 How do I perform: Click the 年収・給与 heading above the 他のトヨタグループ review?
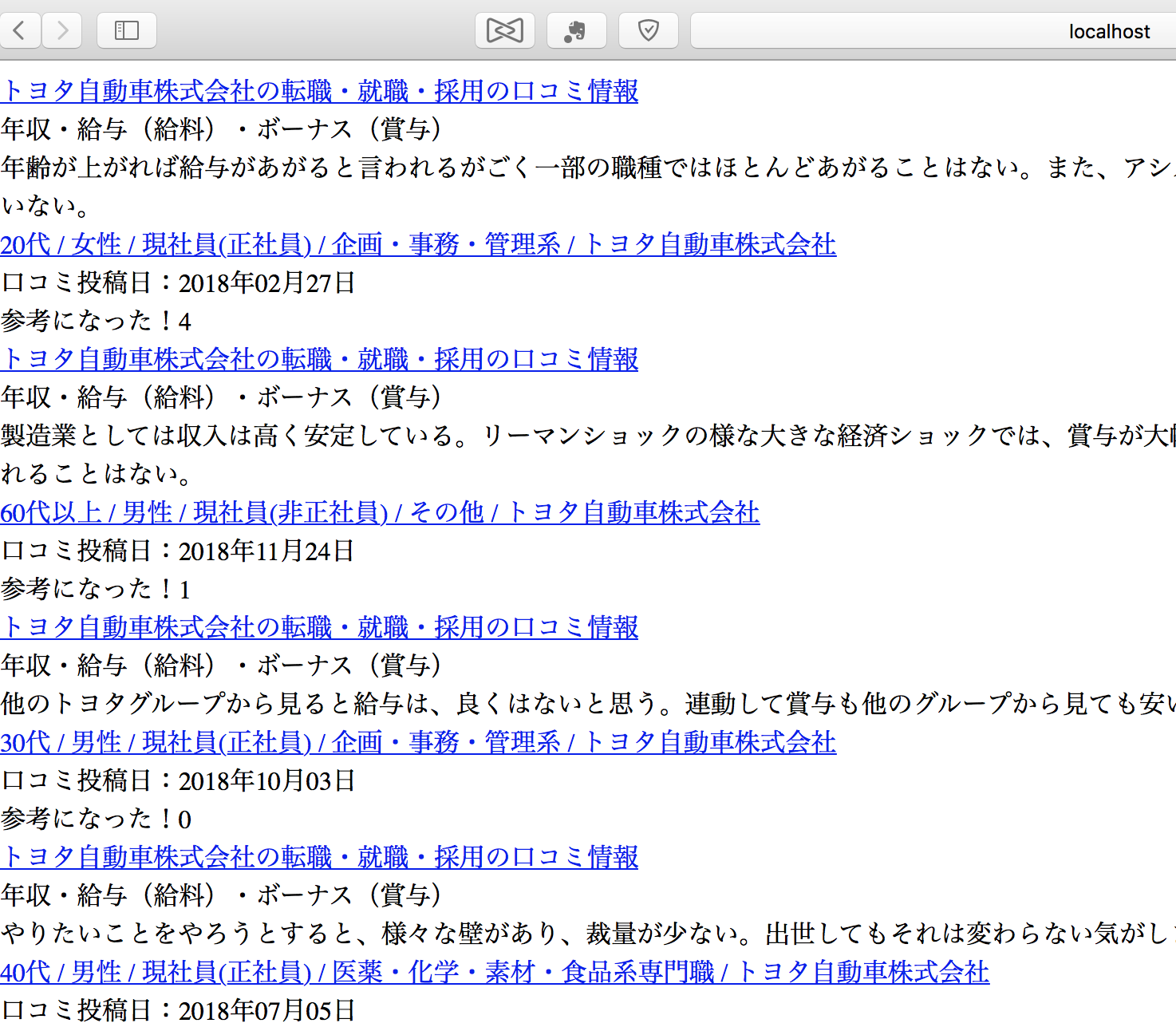point(222,666)
